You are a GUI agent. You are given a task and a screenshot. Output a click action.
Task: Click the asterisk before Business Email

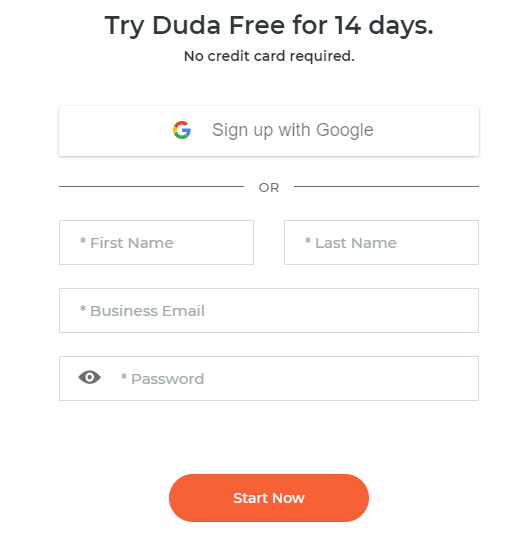(83, 309)
